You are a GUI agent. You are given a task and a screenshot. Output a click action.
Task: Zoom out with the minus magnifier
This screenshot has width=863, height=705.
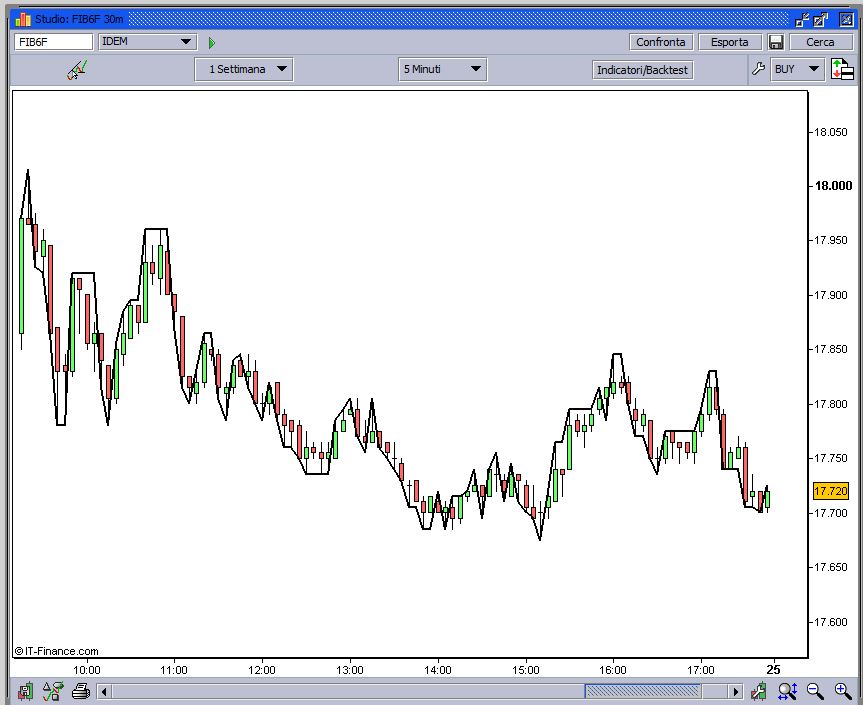click(815, 691)
